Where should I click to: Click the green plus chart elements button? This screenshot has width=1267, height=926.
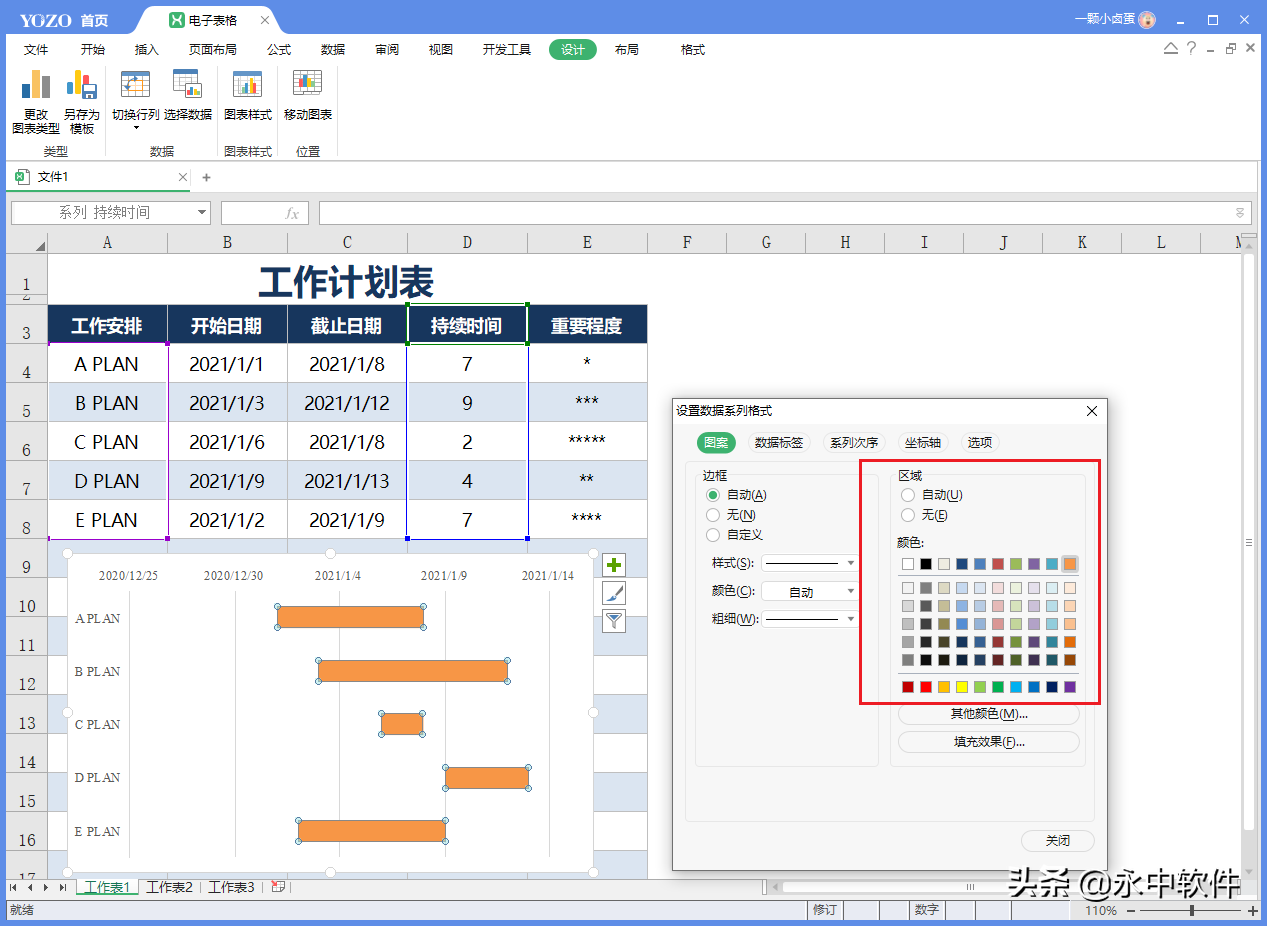[x=614, y=565]
